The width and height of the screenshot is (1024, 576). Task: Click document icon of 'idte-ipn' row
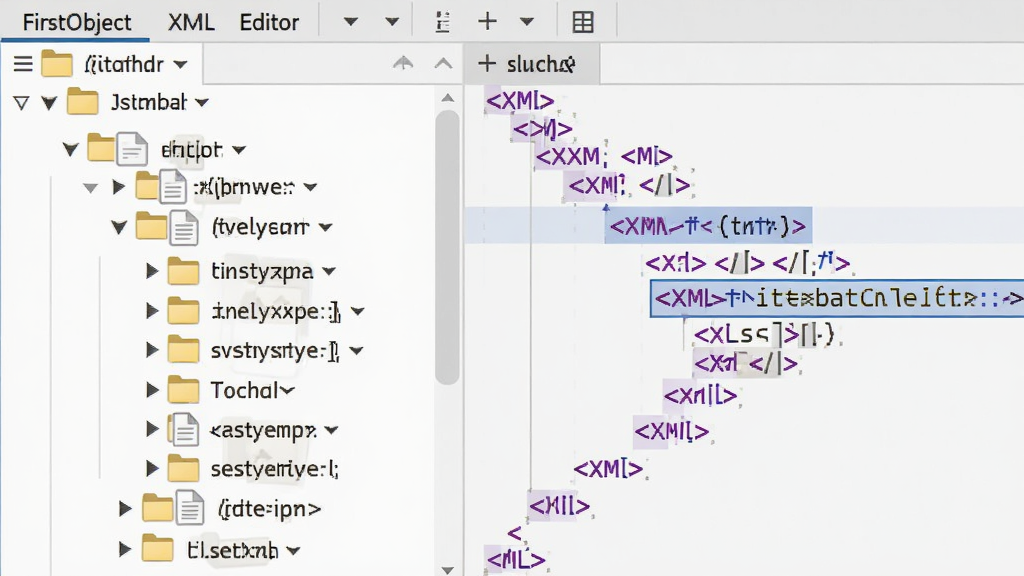(x=190, y=508)
